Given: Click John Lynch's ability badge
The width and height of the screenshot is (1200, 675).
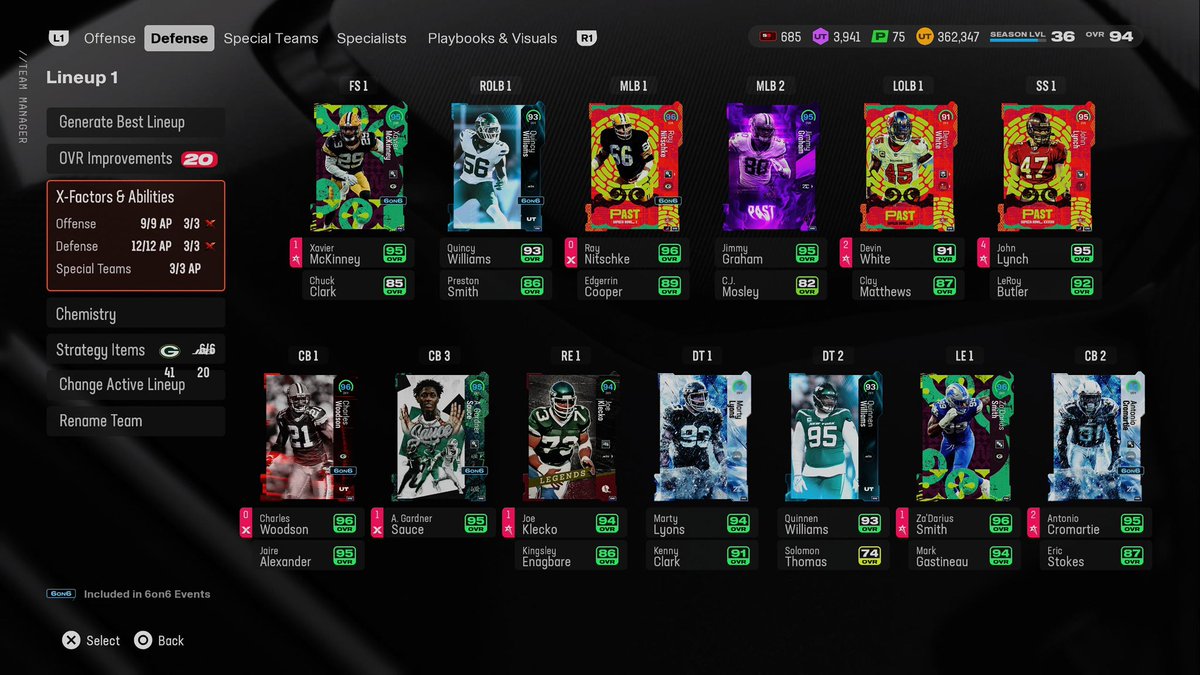Looking at the screenshot, I should tap(984, 253).
